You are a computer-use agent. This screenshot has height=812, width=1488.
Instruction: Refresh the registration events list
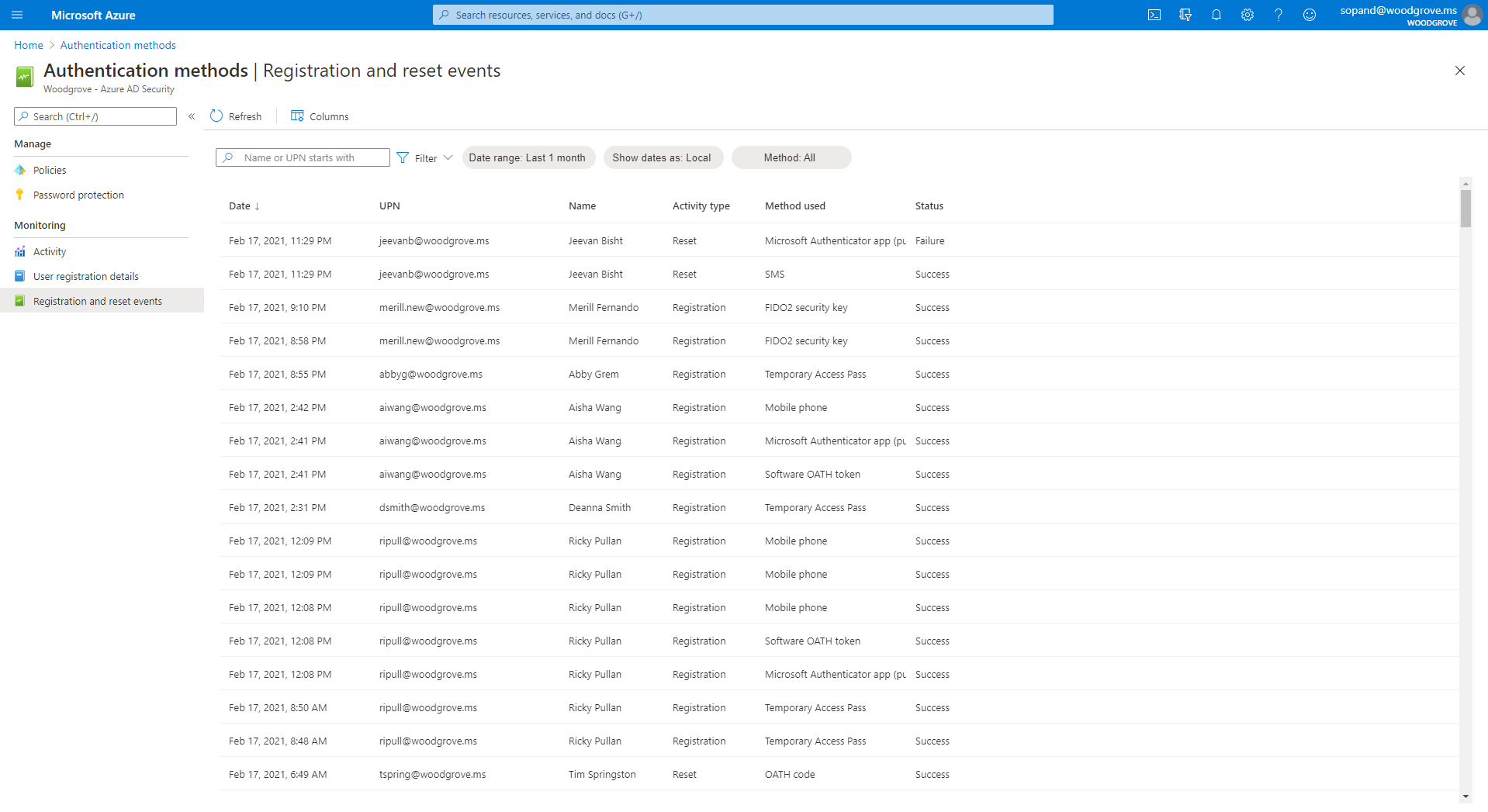236,116
